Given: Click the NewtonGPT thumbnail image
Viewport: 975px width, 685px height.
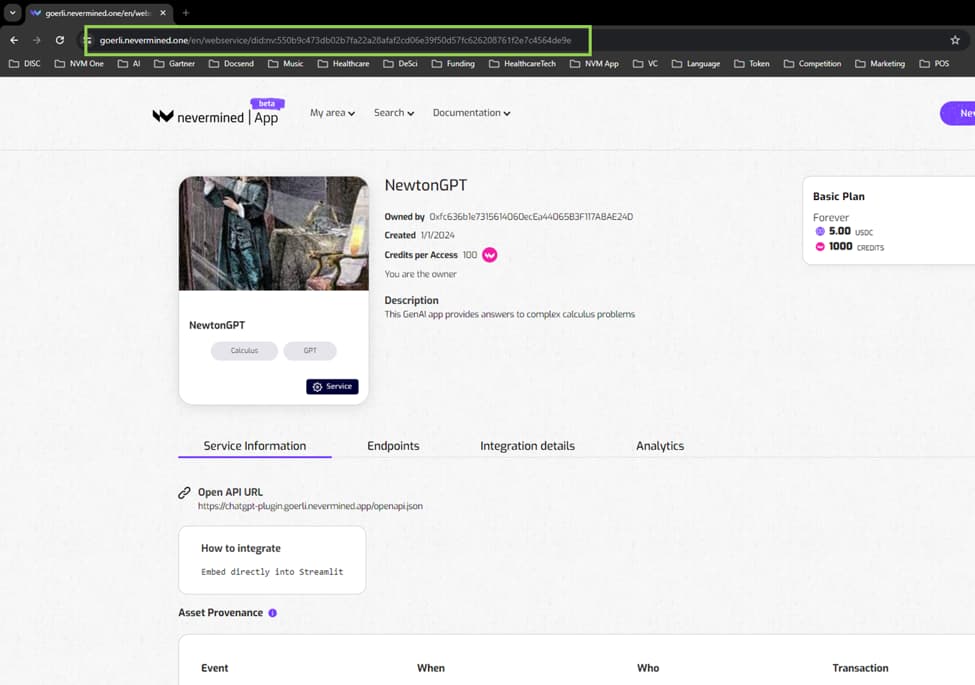Looking at the screenshot, I should click(x=273, y=233).
